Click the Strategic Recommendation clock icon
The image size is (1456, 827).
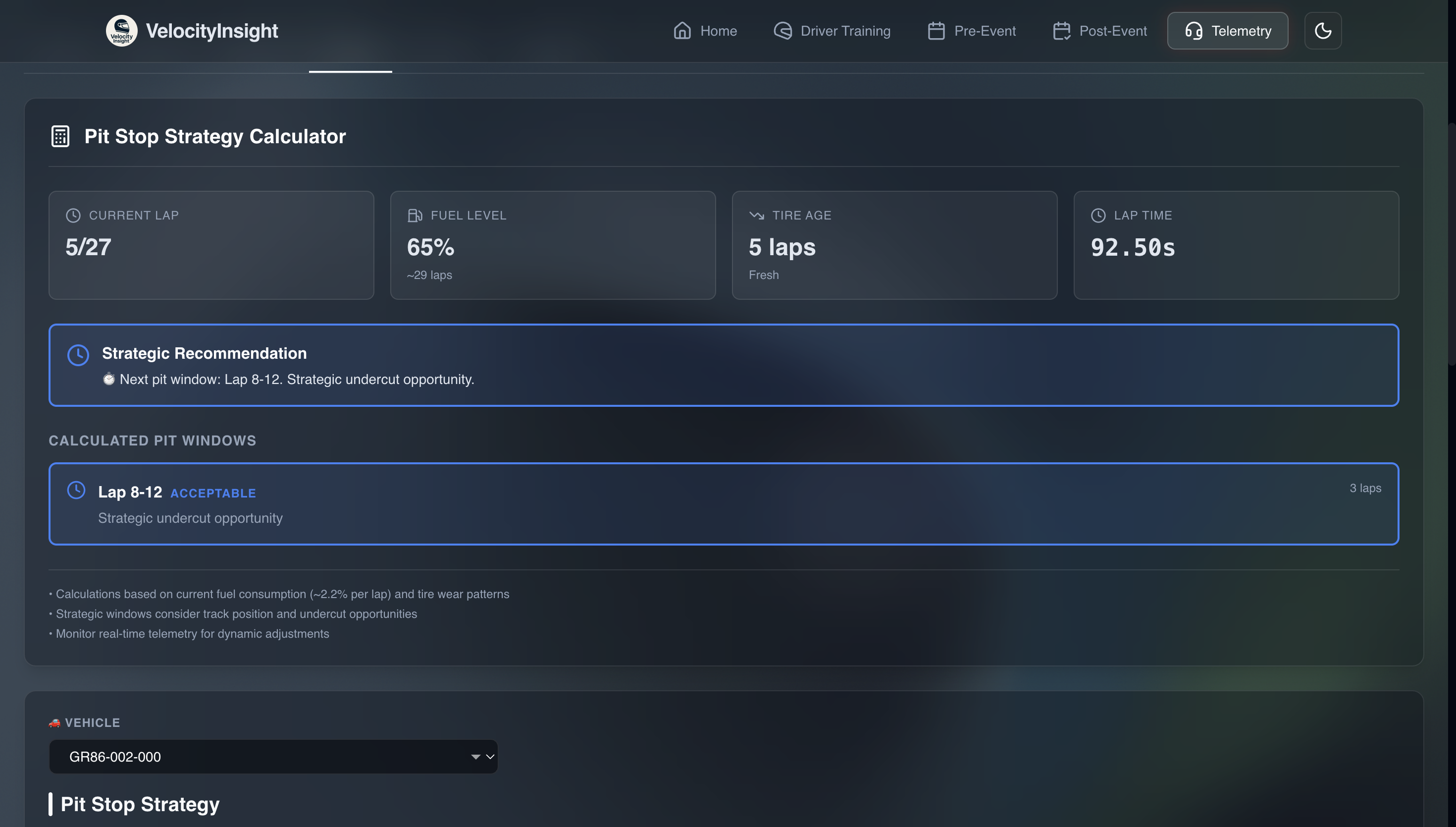78,355
